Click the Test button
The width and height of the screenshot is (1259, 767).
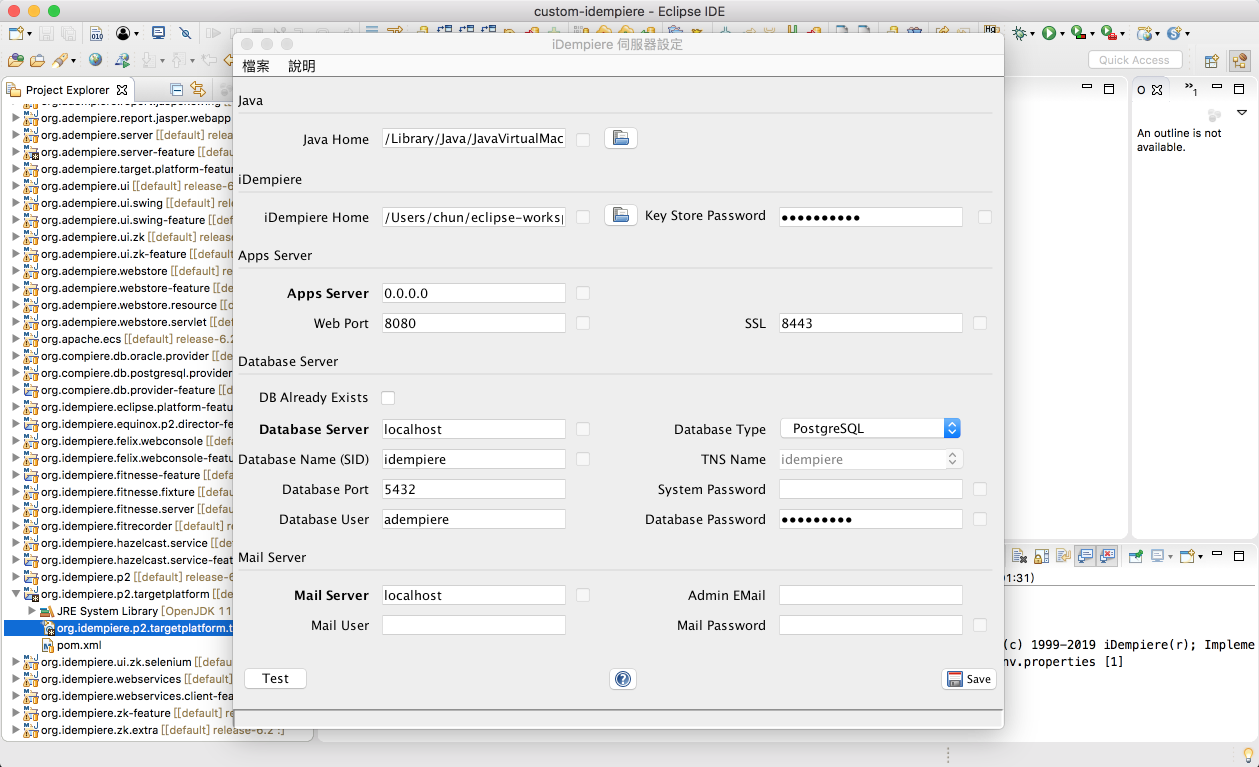coord(275,678)
